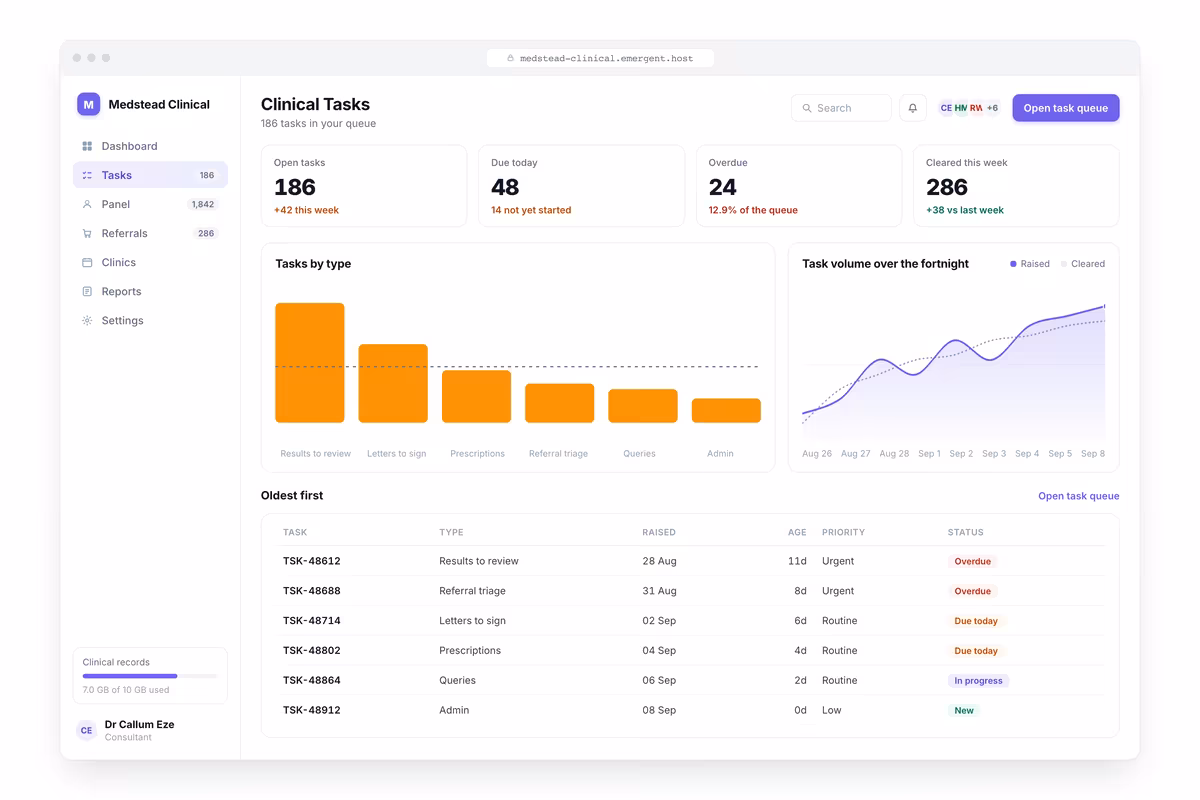Toggle the Raised series legend
Image resolution: width=1200 pixels, height=800 pixels.
click(1030, 264)
